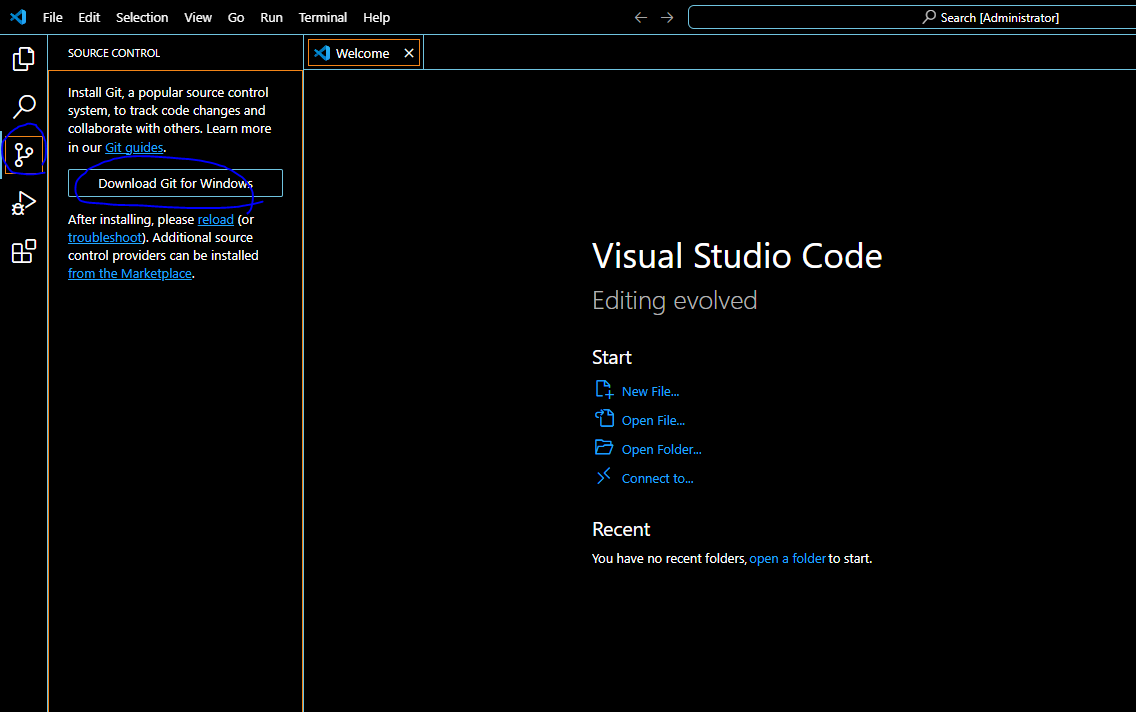The image size is (1136, 712).
Task: Select the Source Control icon in activity bar
Action: [24, 154]
